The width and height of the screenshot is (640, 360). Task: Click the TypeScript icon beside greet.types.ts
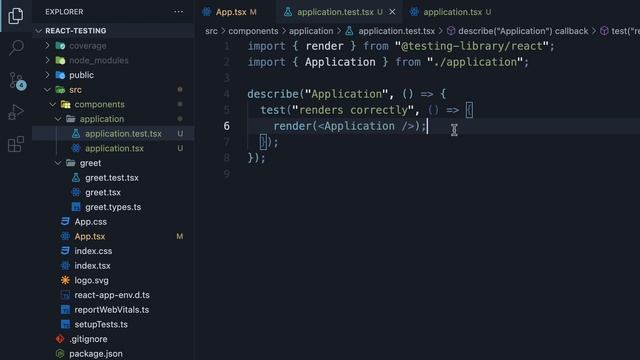pyautogui.click(x=76, y=207)
